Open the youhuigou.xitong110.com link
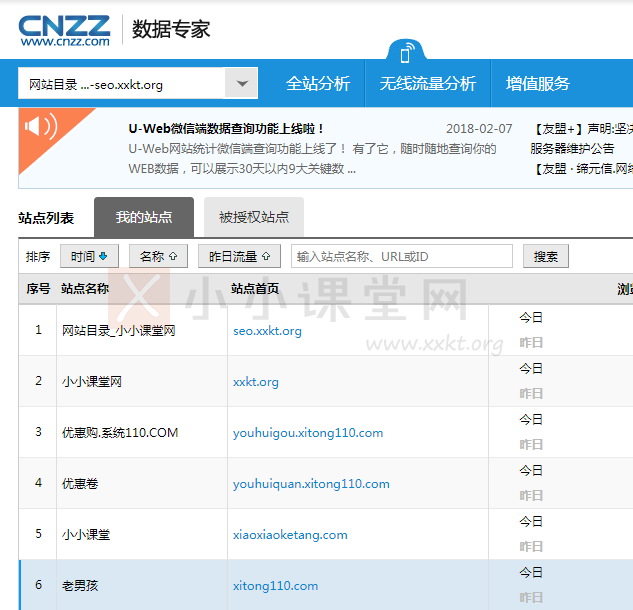The width and height of the screenshot is (633, 610). pos(308,433)
